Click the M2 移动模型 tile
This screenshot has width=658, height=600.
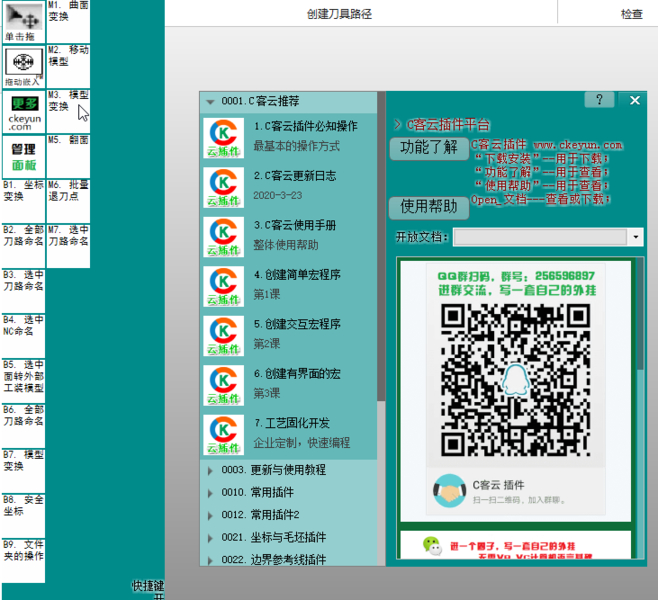[x=68, y=66]
